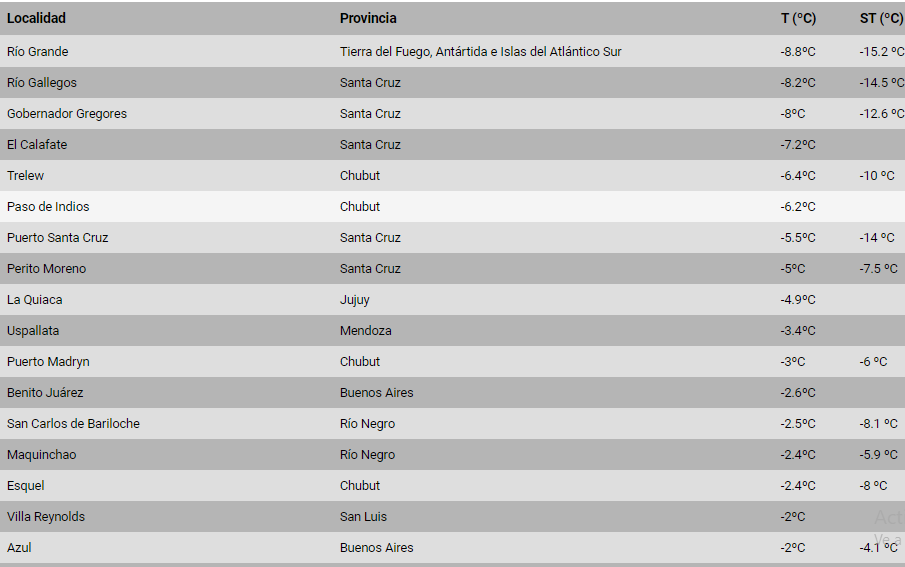Select Benito Juárez locality
905x567 pixels.
46,392
